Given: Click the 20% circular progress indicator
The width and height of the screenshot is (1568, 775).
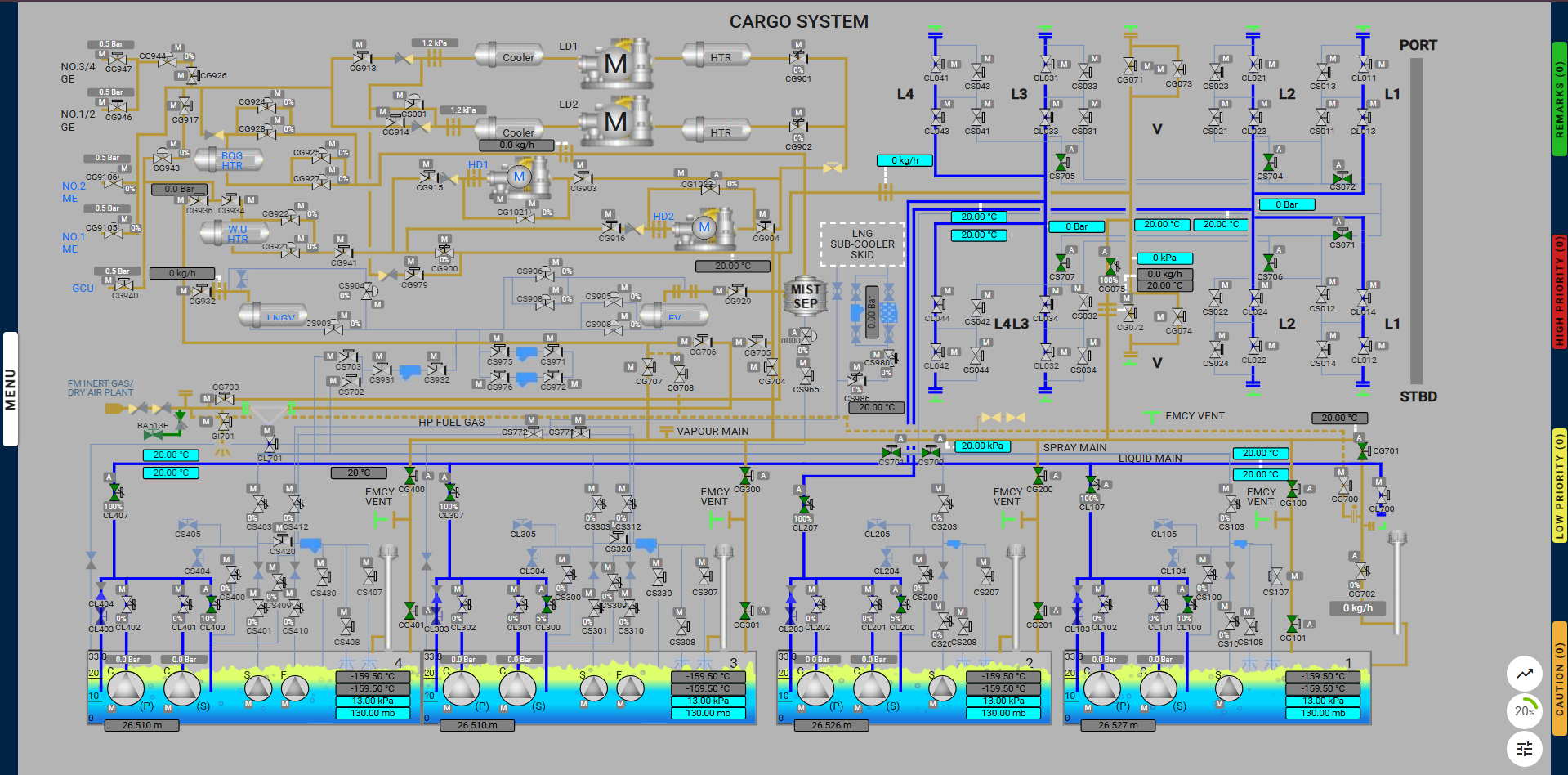Looking at the screenshot, I should coord(1524,710).
